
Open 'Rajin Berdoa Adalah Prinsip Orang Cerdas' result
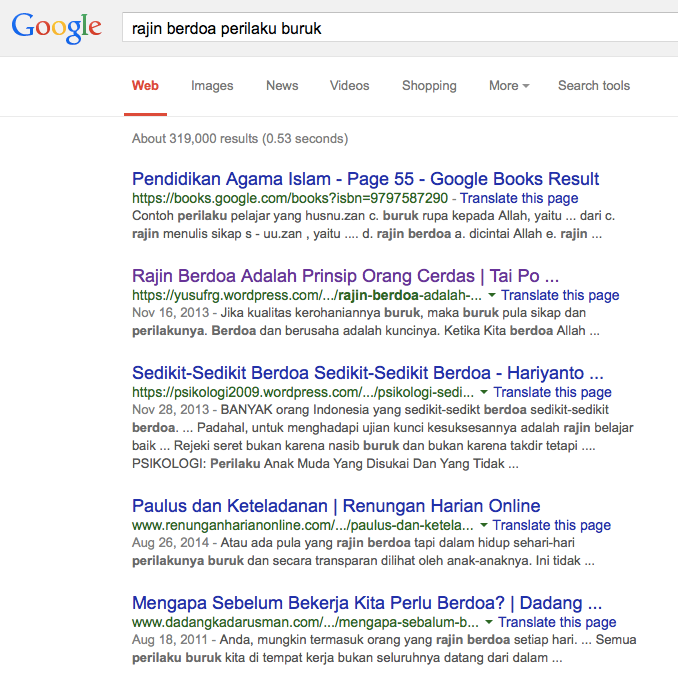[x=345, y=276]
